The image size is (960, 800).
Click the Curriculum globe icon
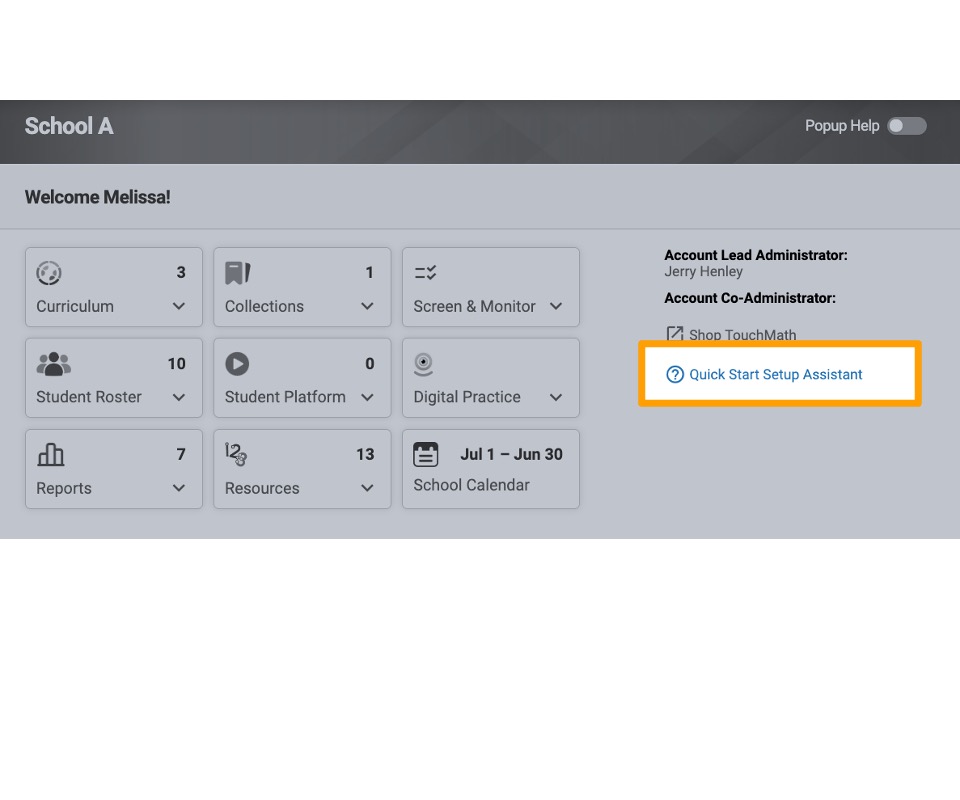(x=48, y=273)
